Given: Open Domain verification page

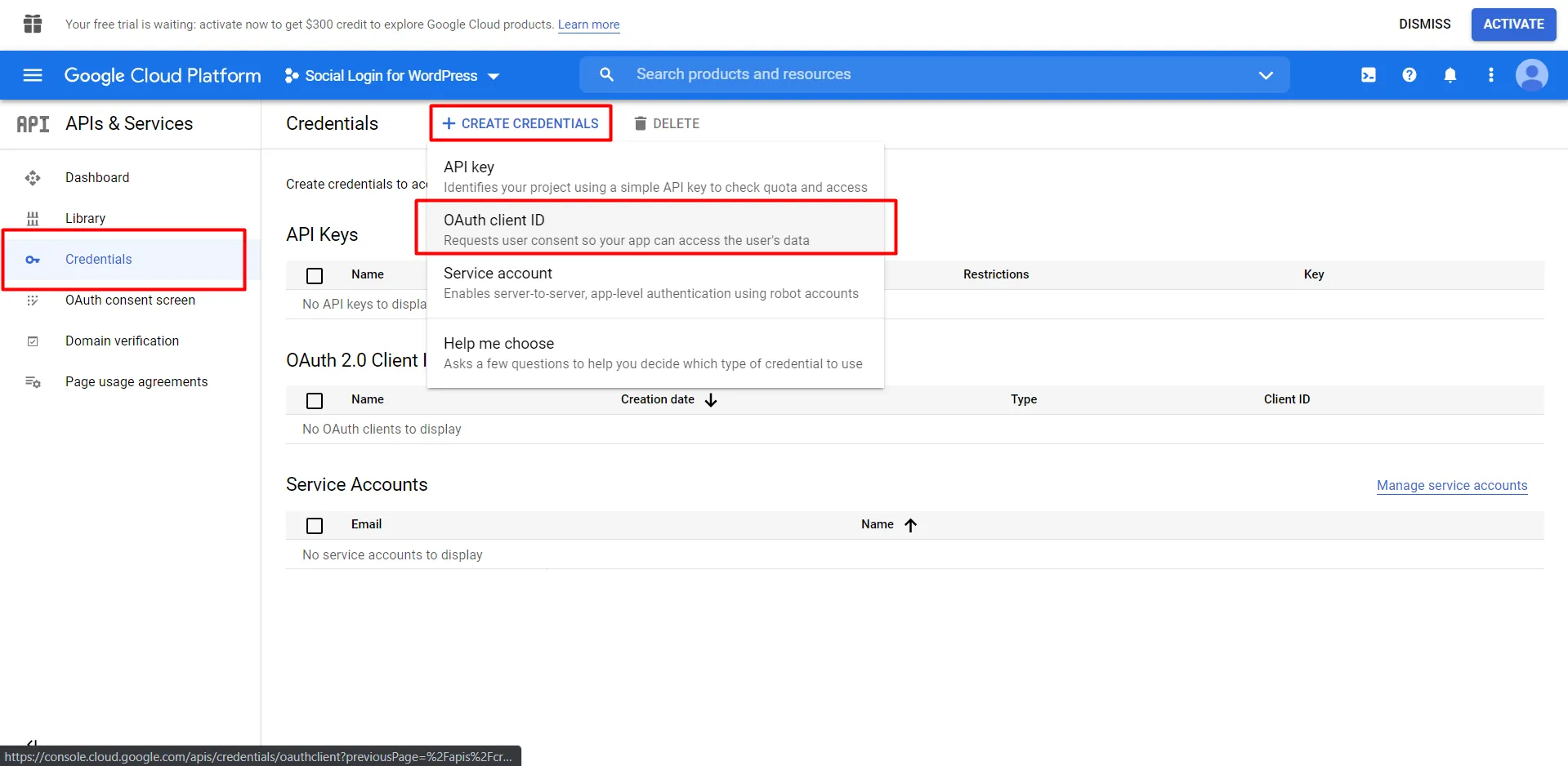Looking at the screenshot, I should [122, 341].
